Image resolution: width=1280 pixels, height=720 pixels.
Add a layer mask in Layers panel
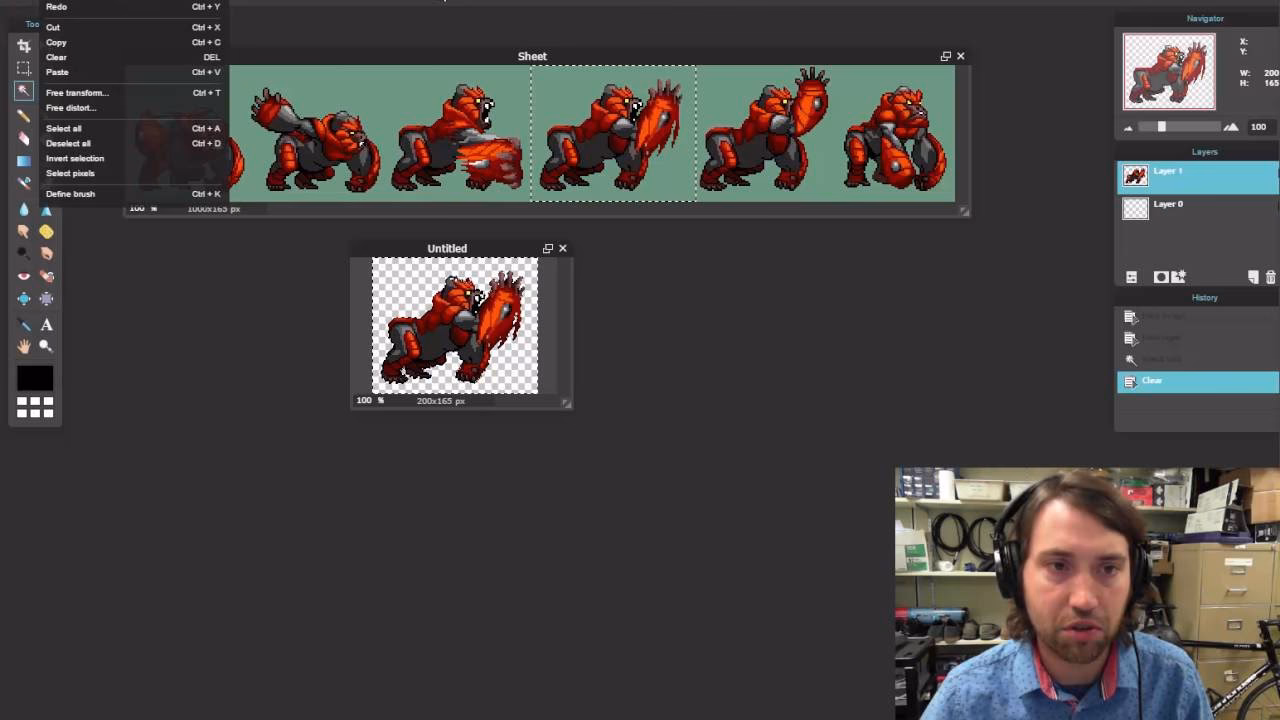pyautogui.click(x=1161, y=277)
